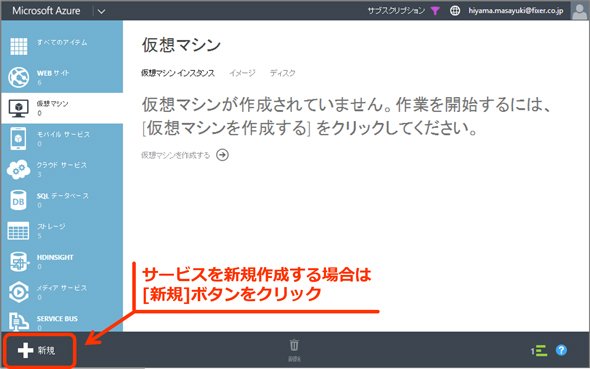Expand the Microsoft Azure header chevron

coord(102,11)
